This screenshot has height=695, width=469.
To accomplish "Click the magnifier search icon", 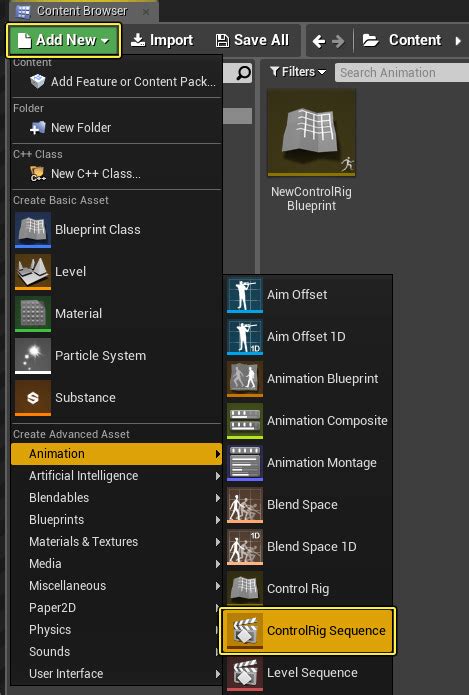I will 243,73.
